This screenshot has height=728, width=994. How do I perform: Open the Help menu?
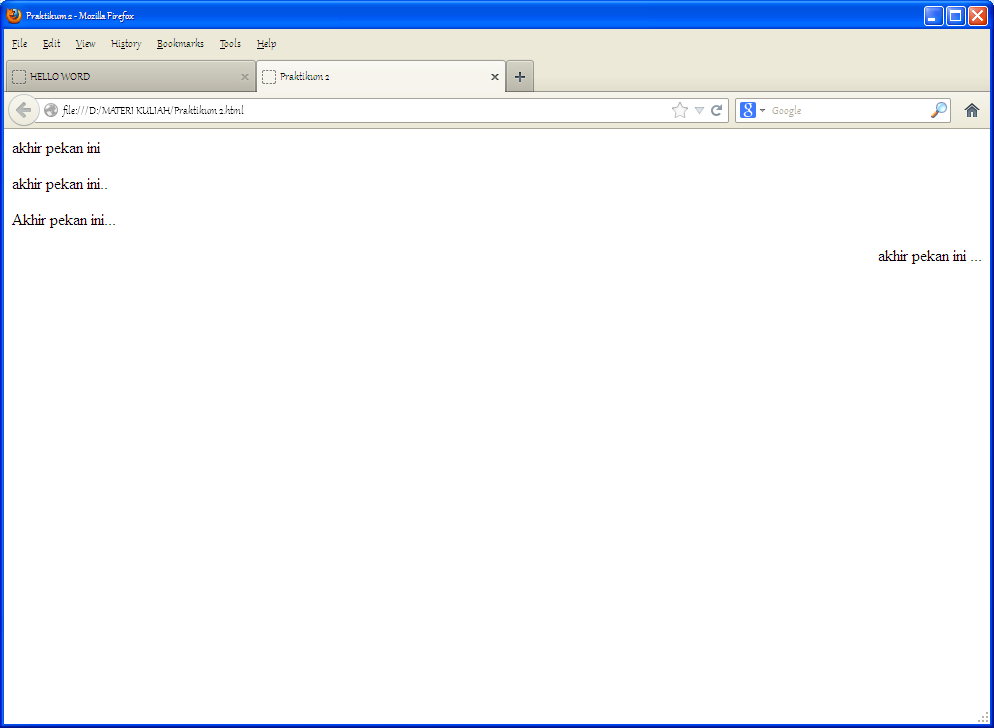point(266,44)
